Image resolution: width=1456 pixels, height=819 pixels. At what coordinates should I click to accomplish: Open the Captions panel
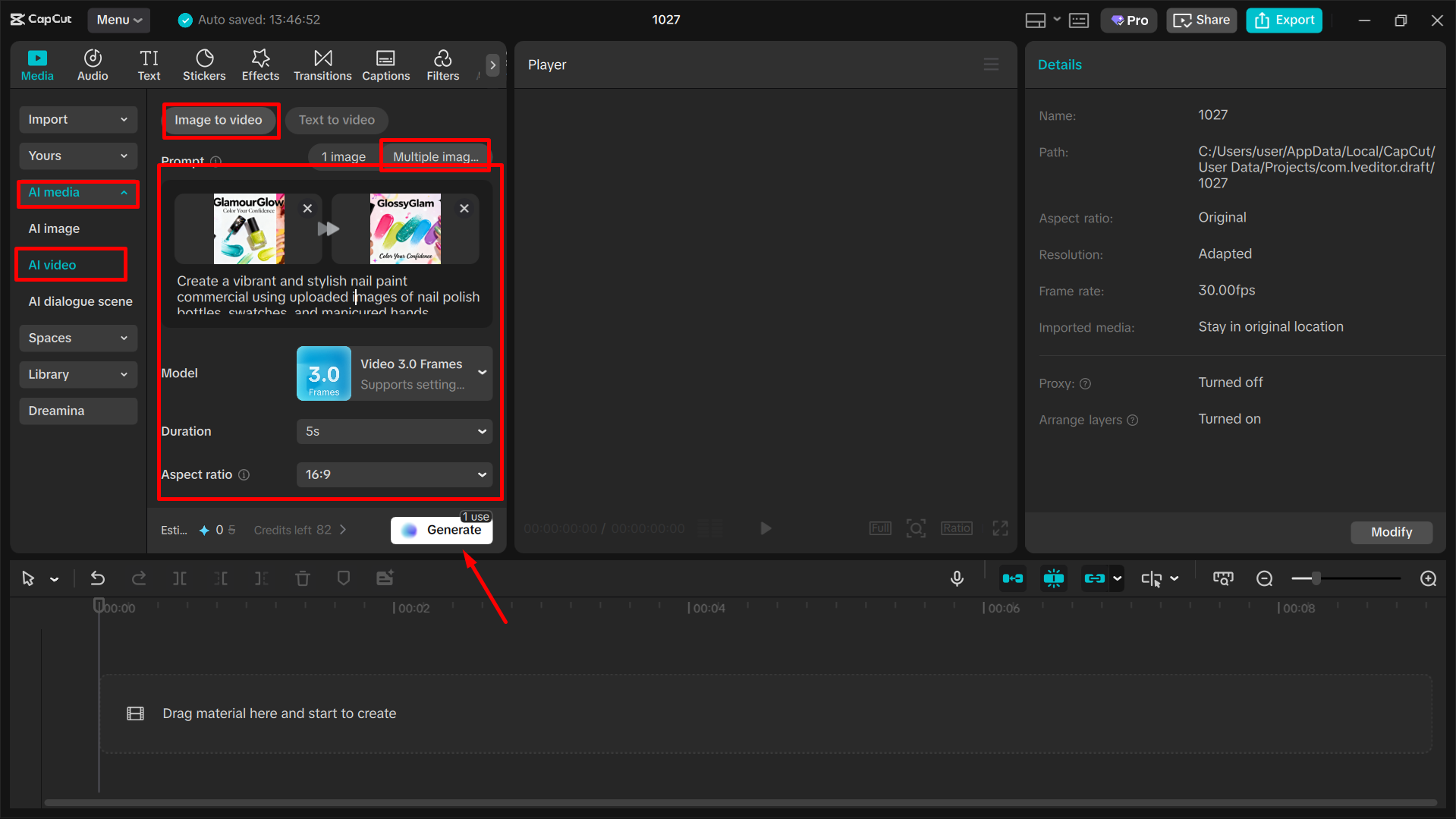[x=385, y=65]
